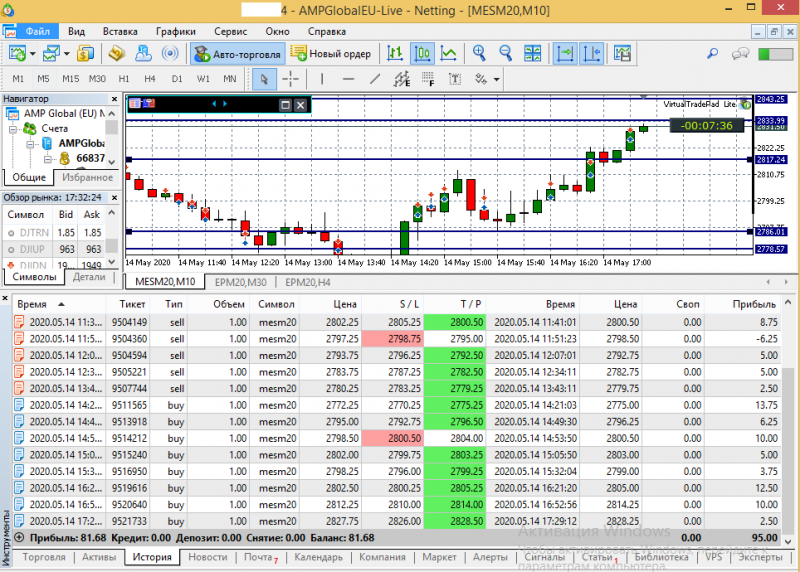
Task: Click the Zoom Out magnifier icon
Action: pos(505,53)
